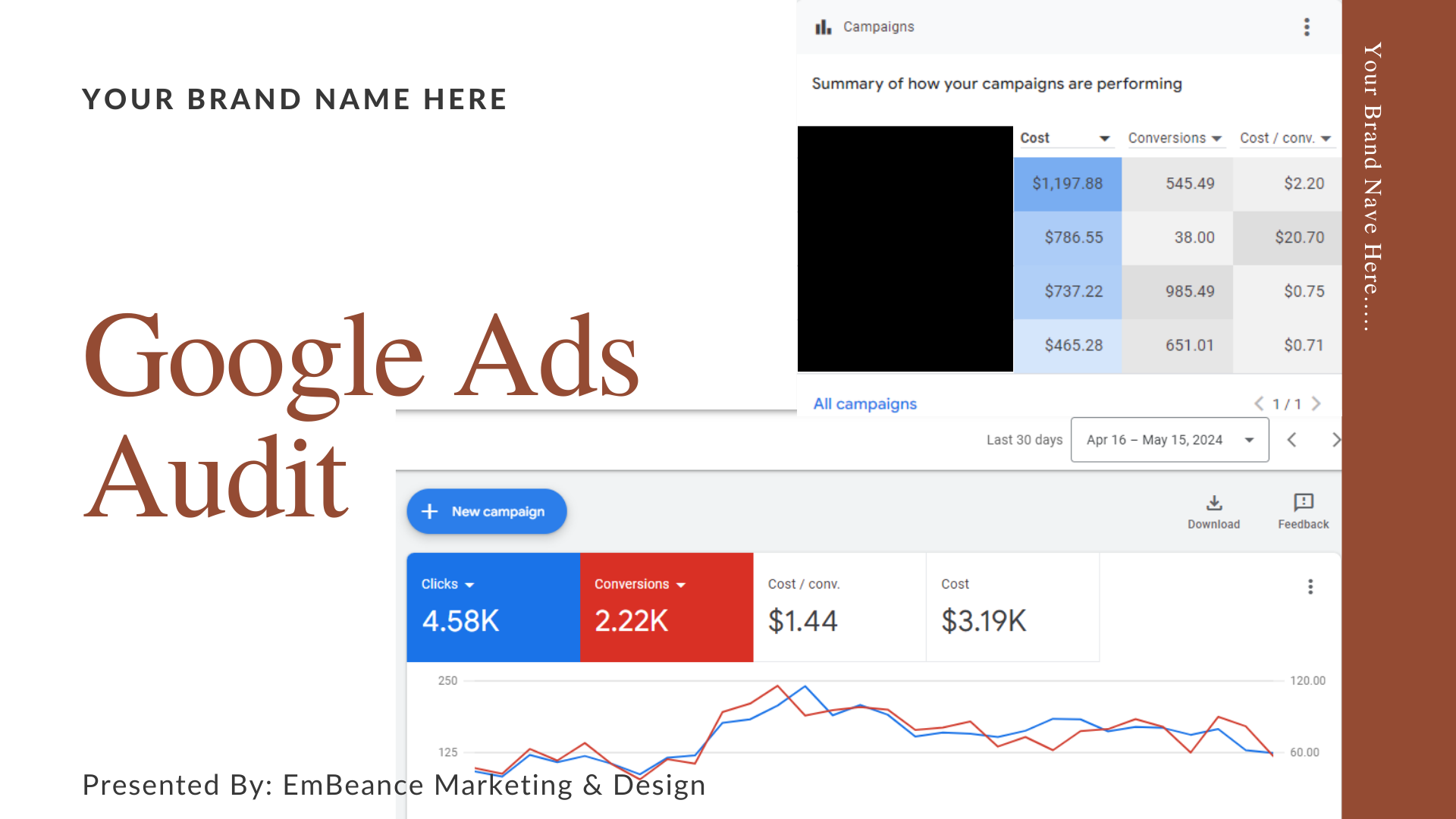The height and width of the screenshot is (819, 1456).
Task: Expand the Cost / conv. column dropdown
Action: coord(1326,139)
